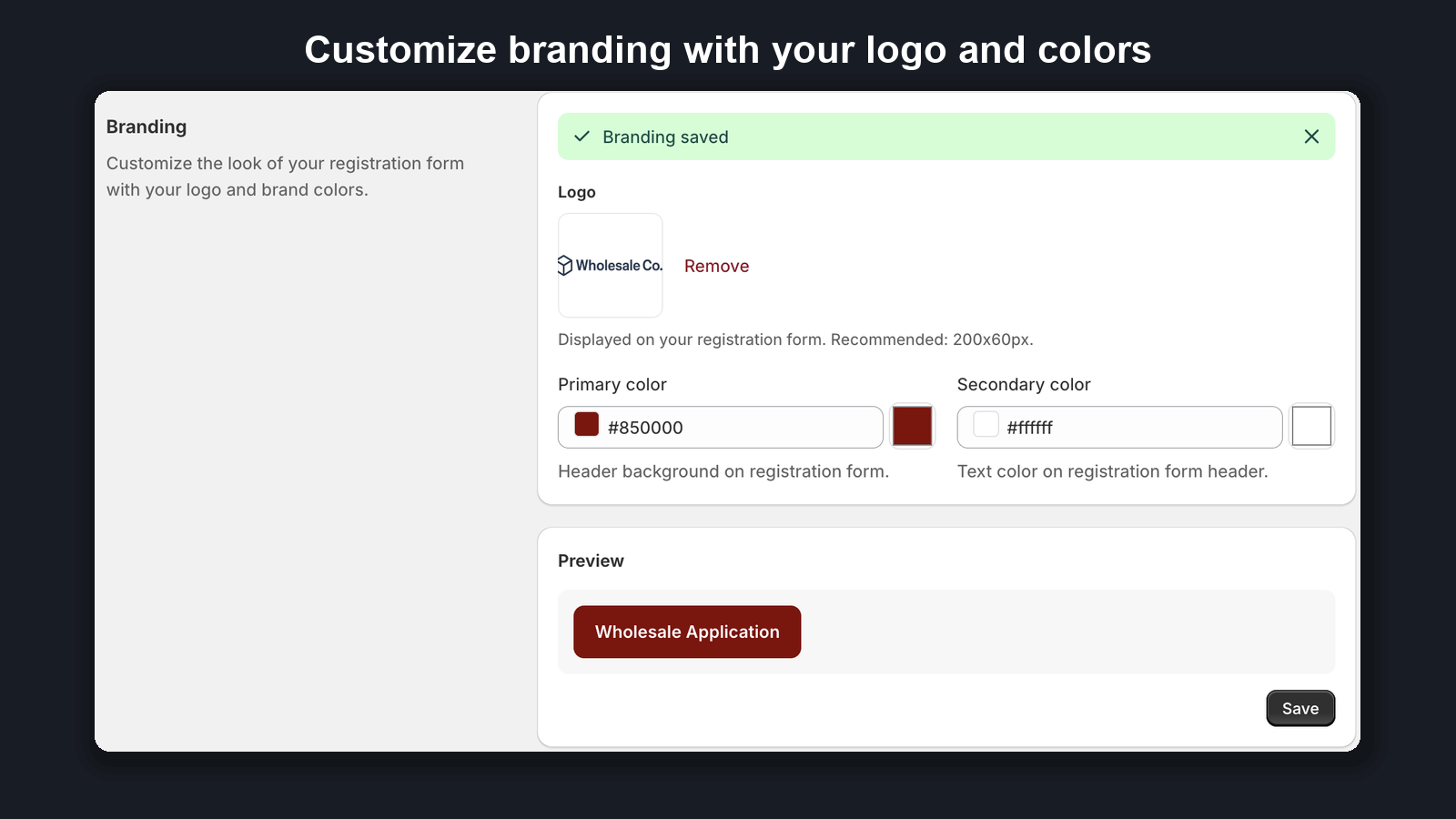Image resolution: width=1456 pixels, height=819 pixels.
Task: Click the Secondary color label
Action: click(1024, 384)
